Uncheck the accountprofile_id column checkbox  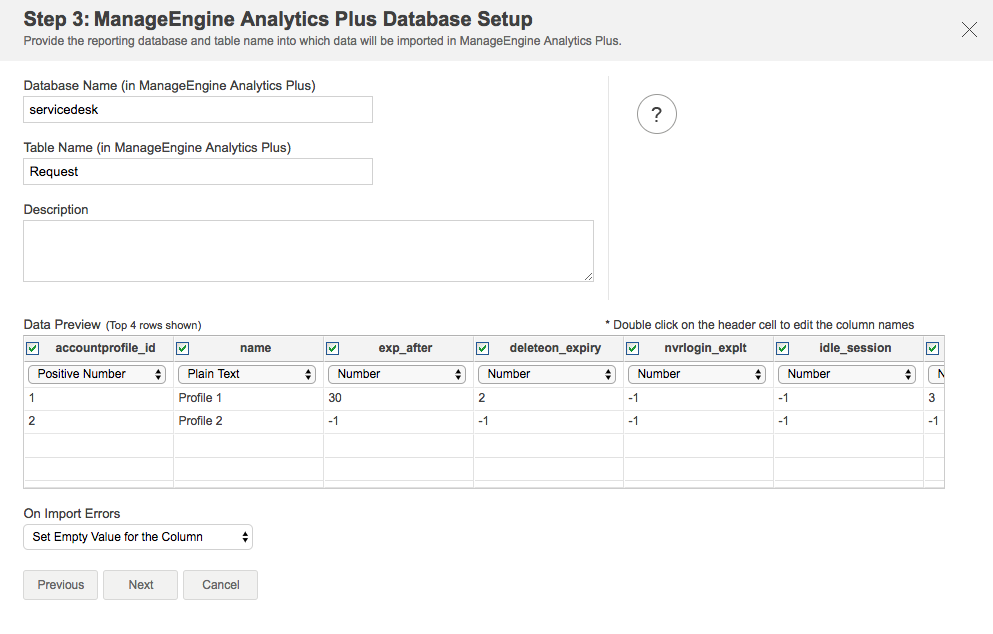(33, 348)
